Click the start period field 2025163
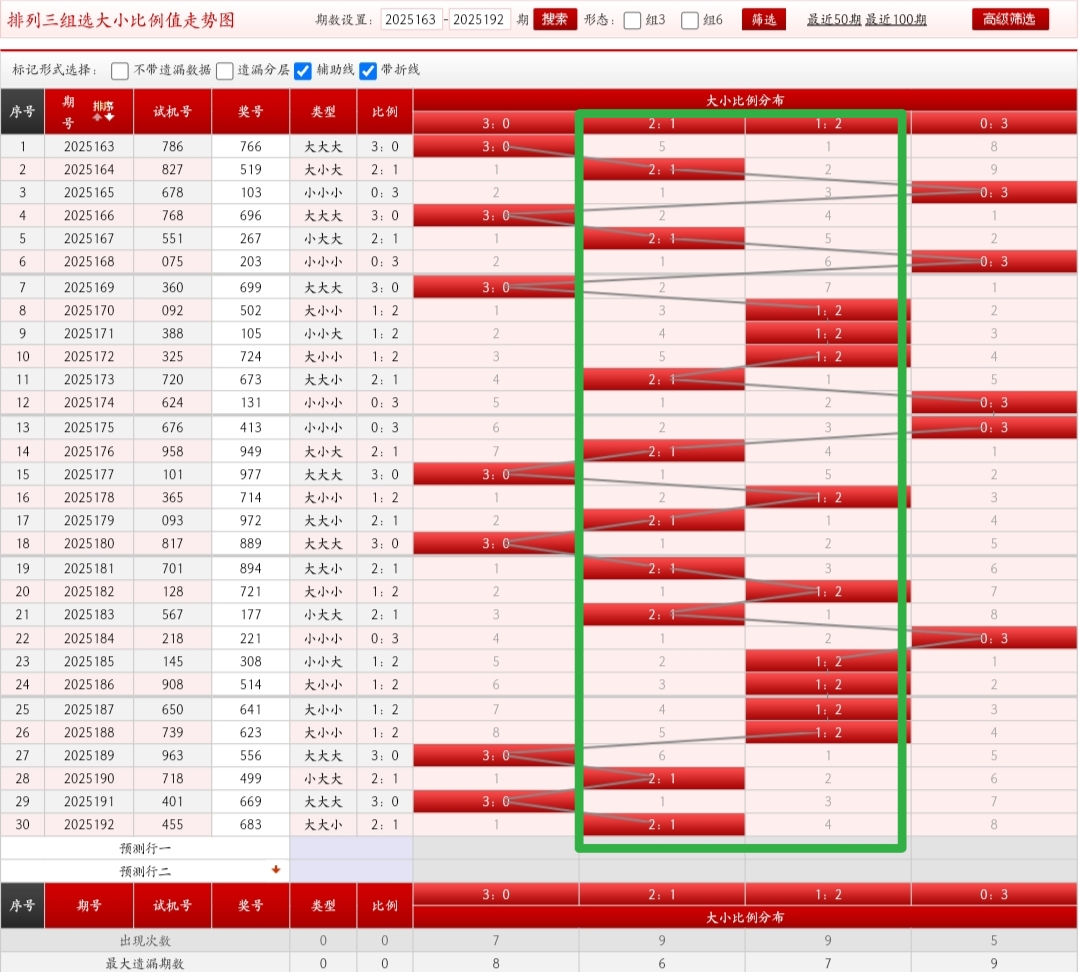Viewport: 1080px width, 972px height. [x=411, y=19]
